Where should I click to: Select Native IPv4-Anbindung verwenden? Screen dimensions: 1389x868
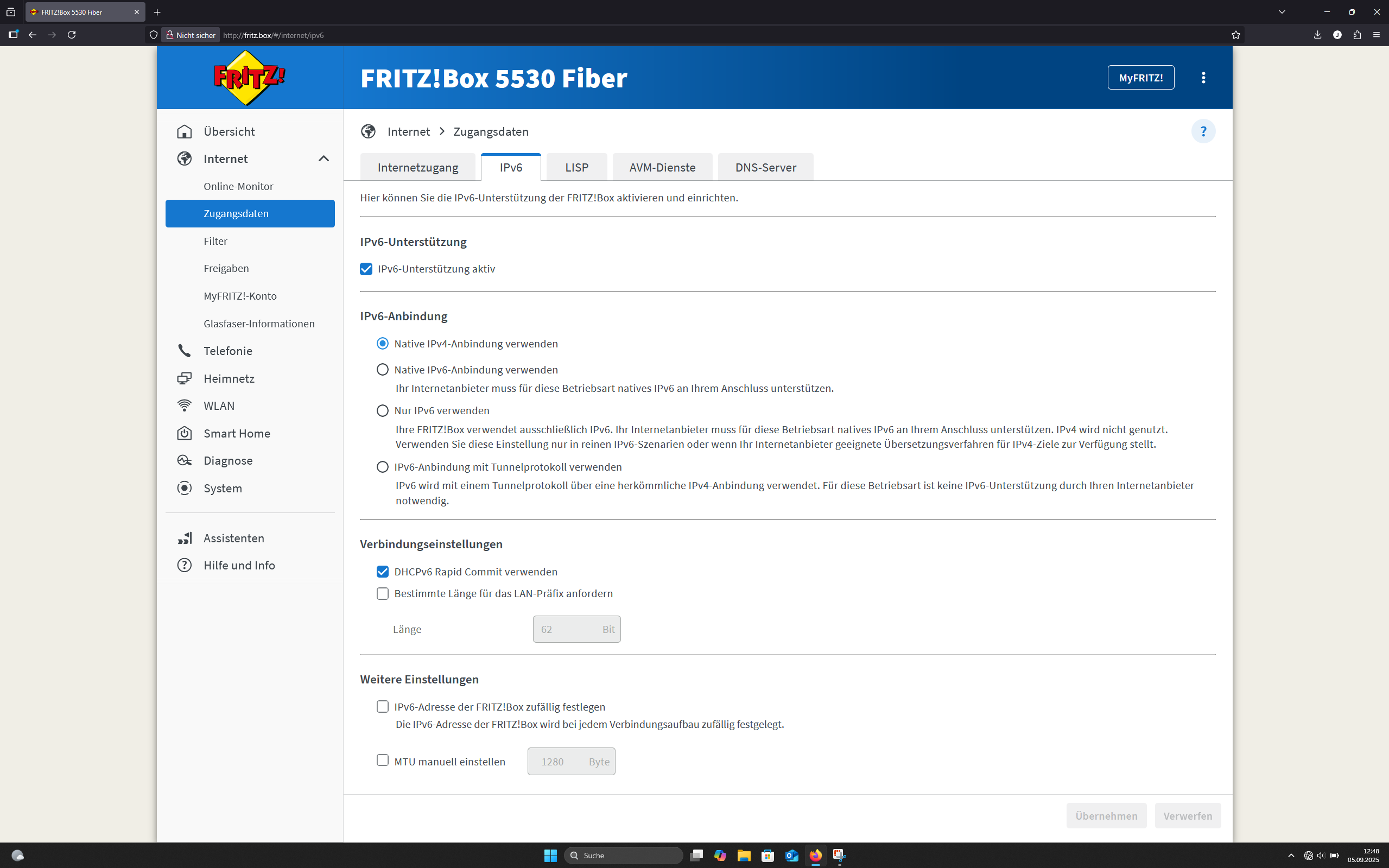pyautogui.click(x=382, y=343)
